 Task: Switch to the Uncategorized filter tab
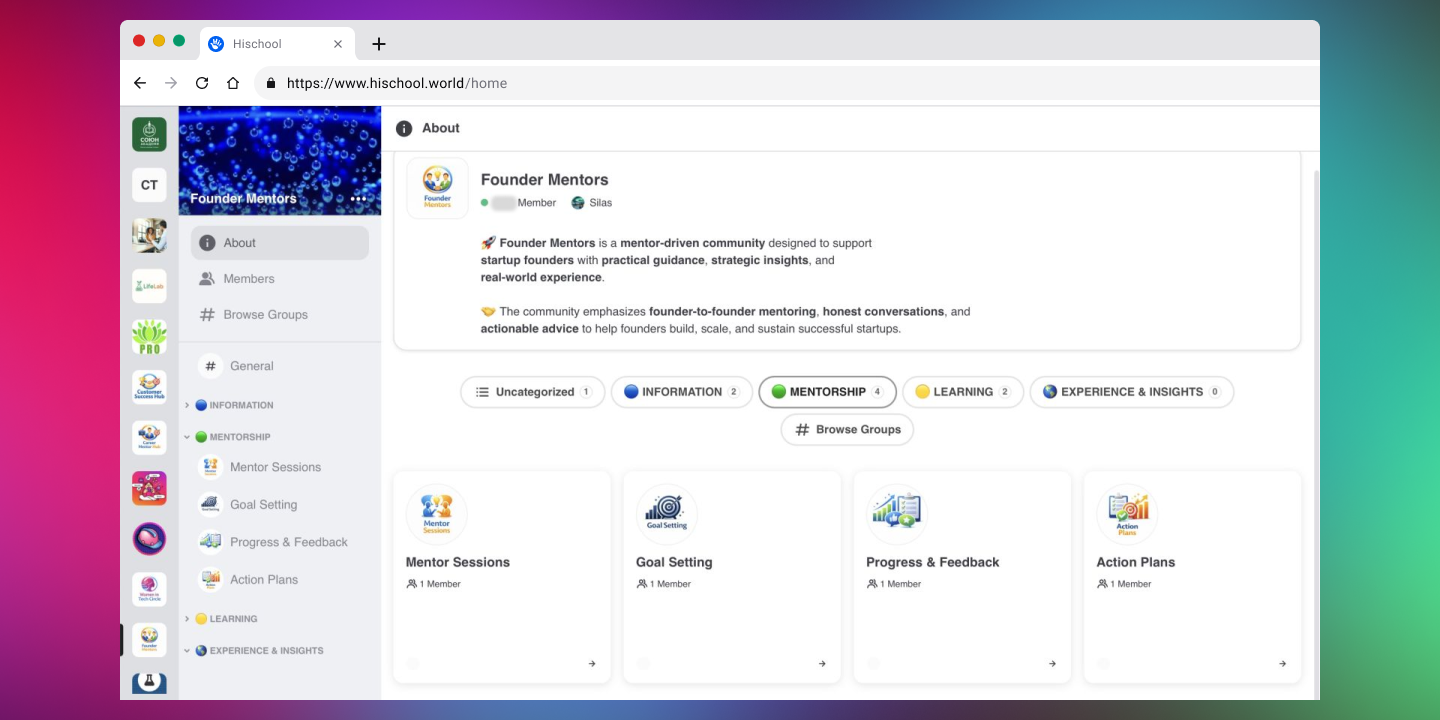pyautogui.click(x=532, y=392)
